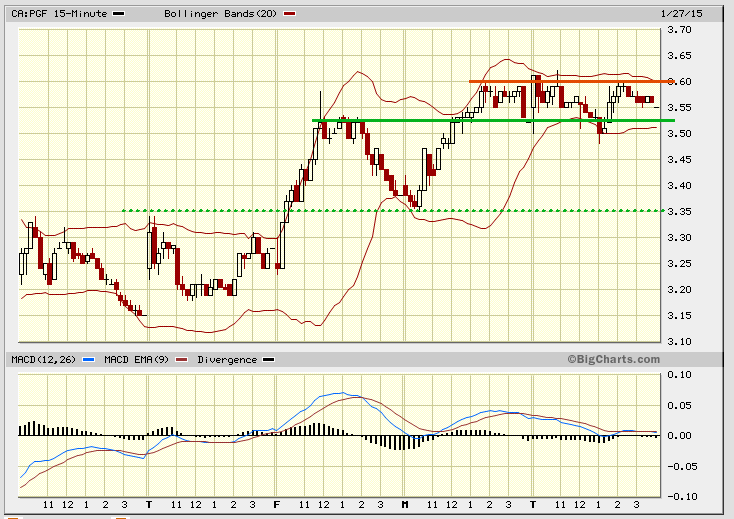Image resolution: width=734 pixels, height=519 pixels.
Task: Click the "F" day marker on time axis
Action: (277, 504)
